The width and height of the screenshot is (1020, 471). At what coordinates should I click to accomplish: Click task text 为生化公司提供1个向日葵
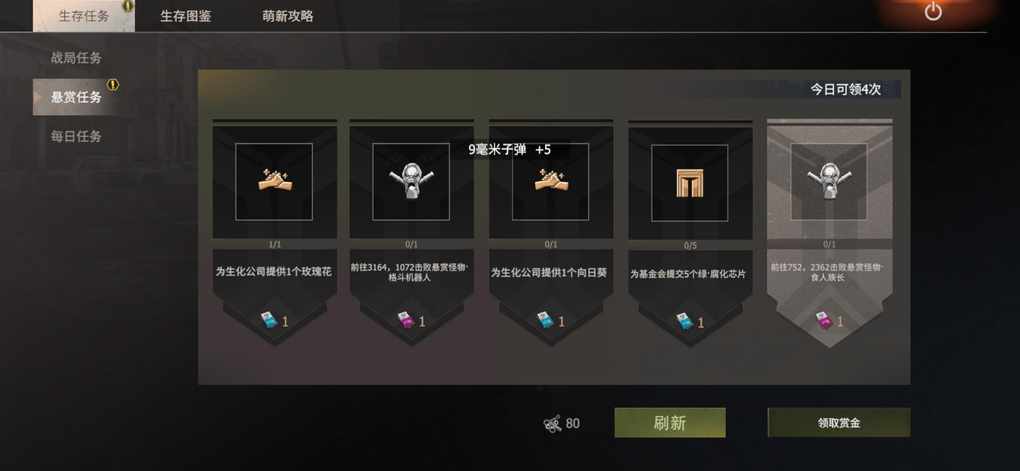click(548, 273)
